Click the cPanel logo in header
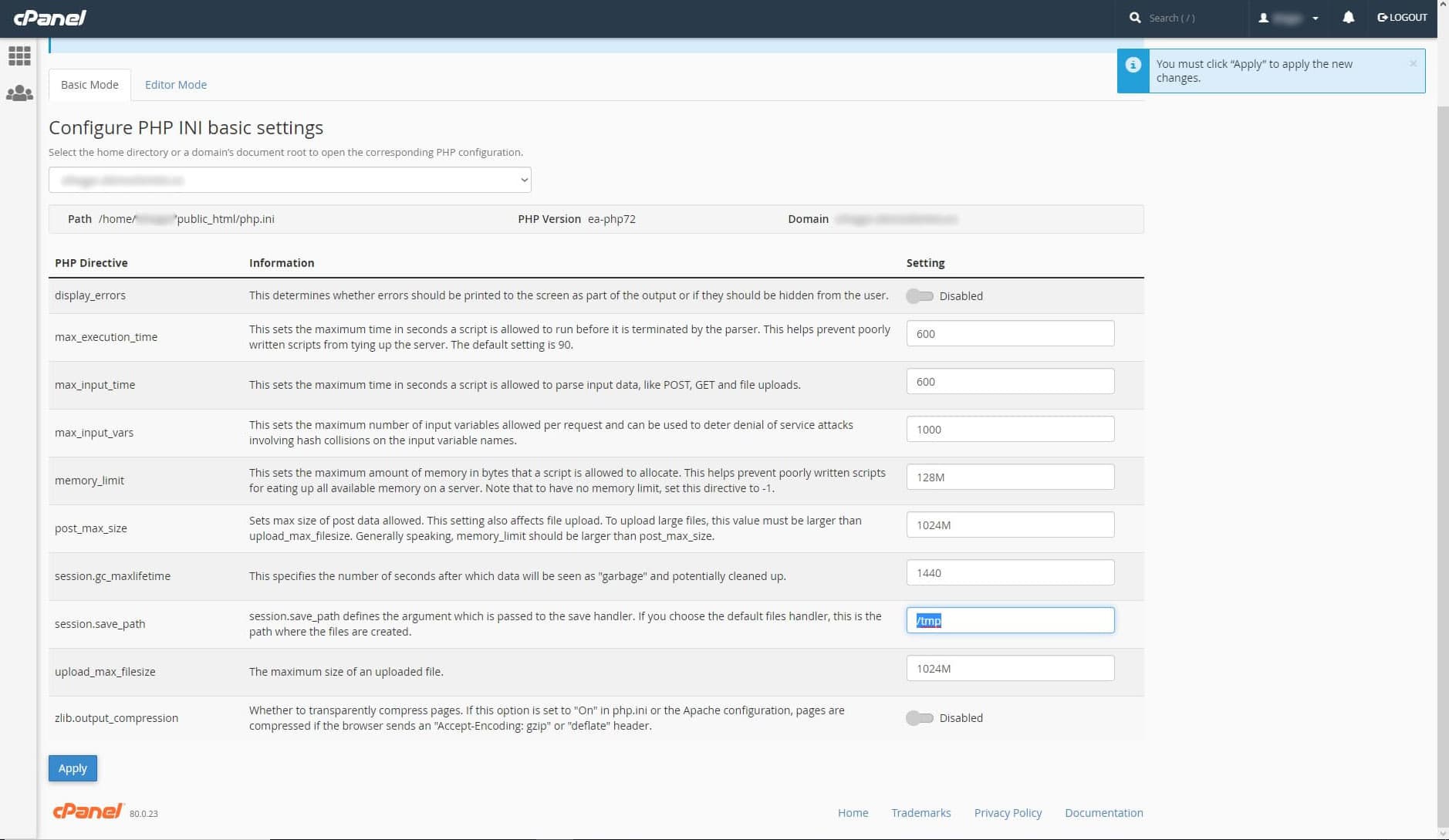 click(50, 18)
